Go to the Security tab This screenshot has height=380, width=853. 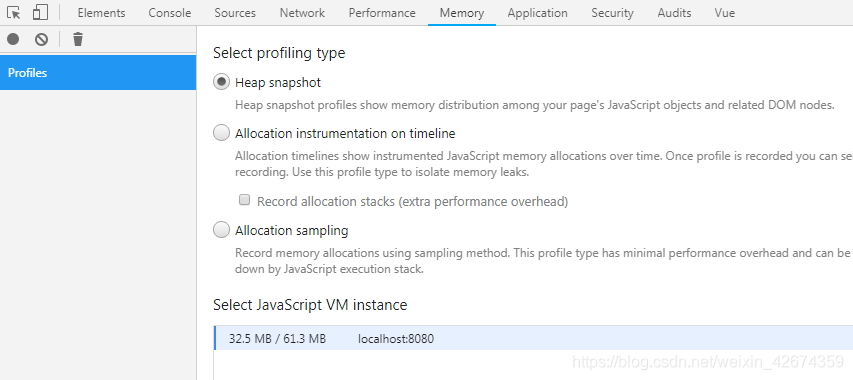click(x=613, y=13)
